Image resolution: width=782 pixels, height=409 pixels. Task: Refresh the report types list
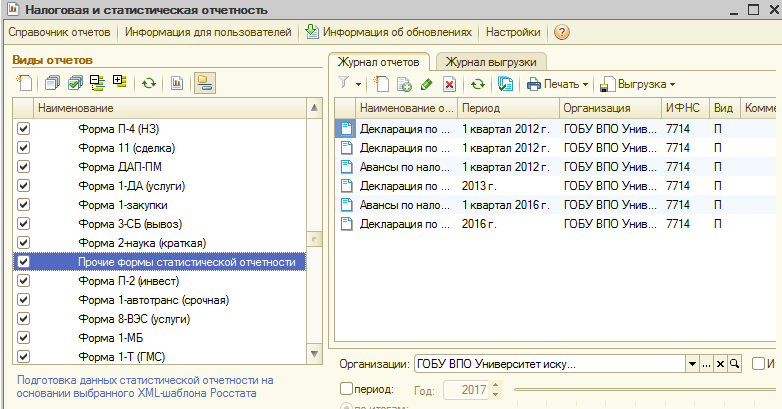(149, 83)
